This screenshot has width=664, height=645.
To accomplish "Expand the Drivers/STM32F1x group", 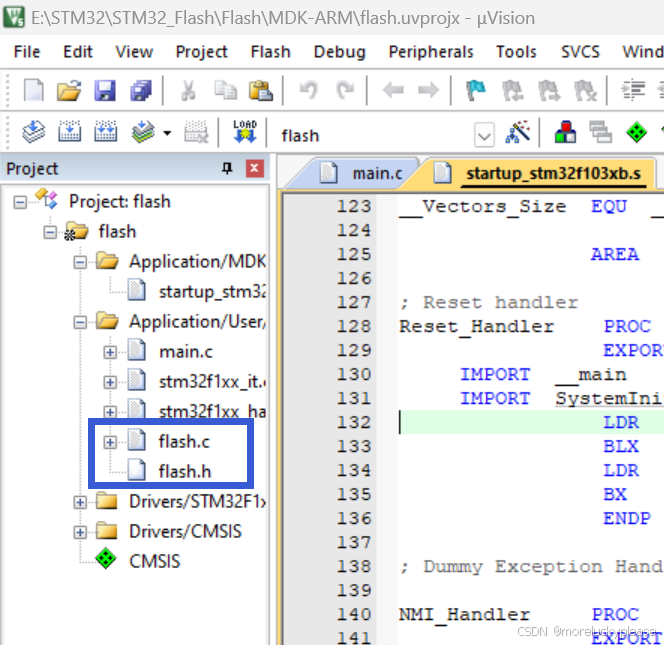I will coord(80,502).
